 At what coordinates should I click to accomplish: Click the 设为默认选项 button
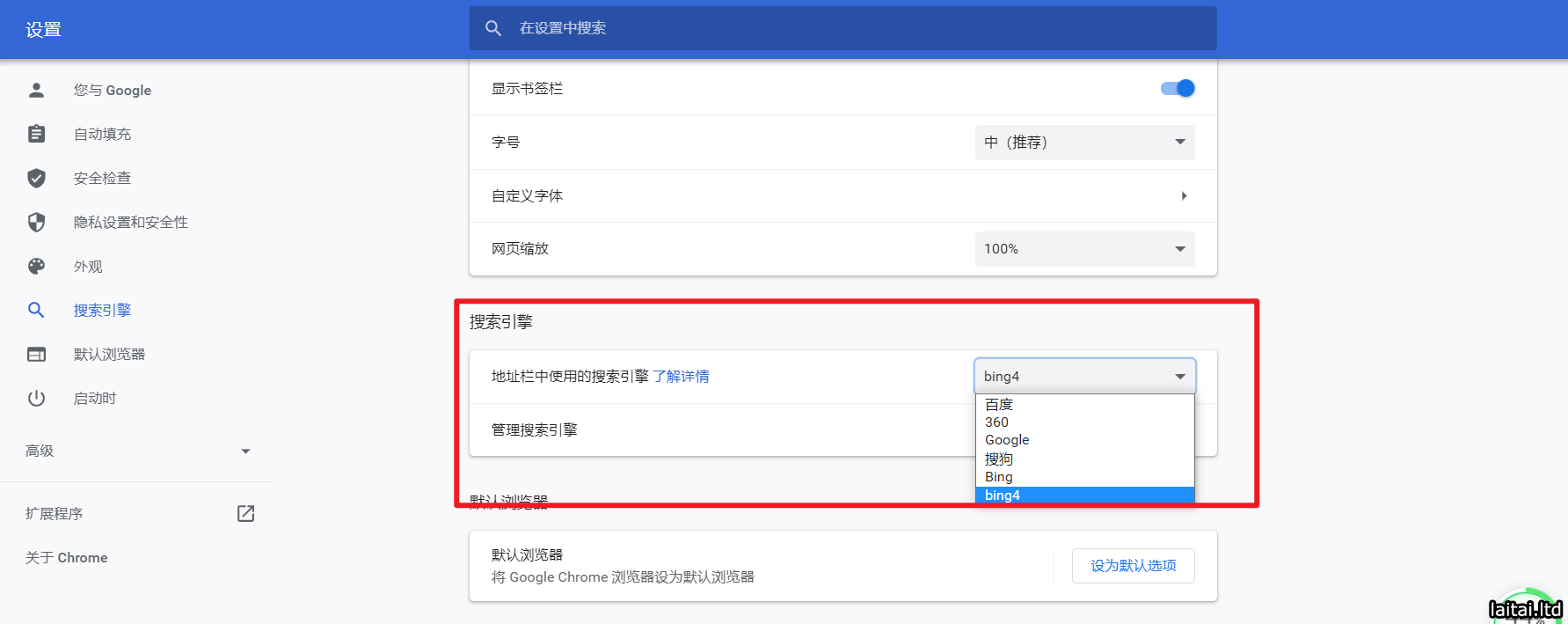click(x=1133, y=566)
